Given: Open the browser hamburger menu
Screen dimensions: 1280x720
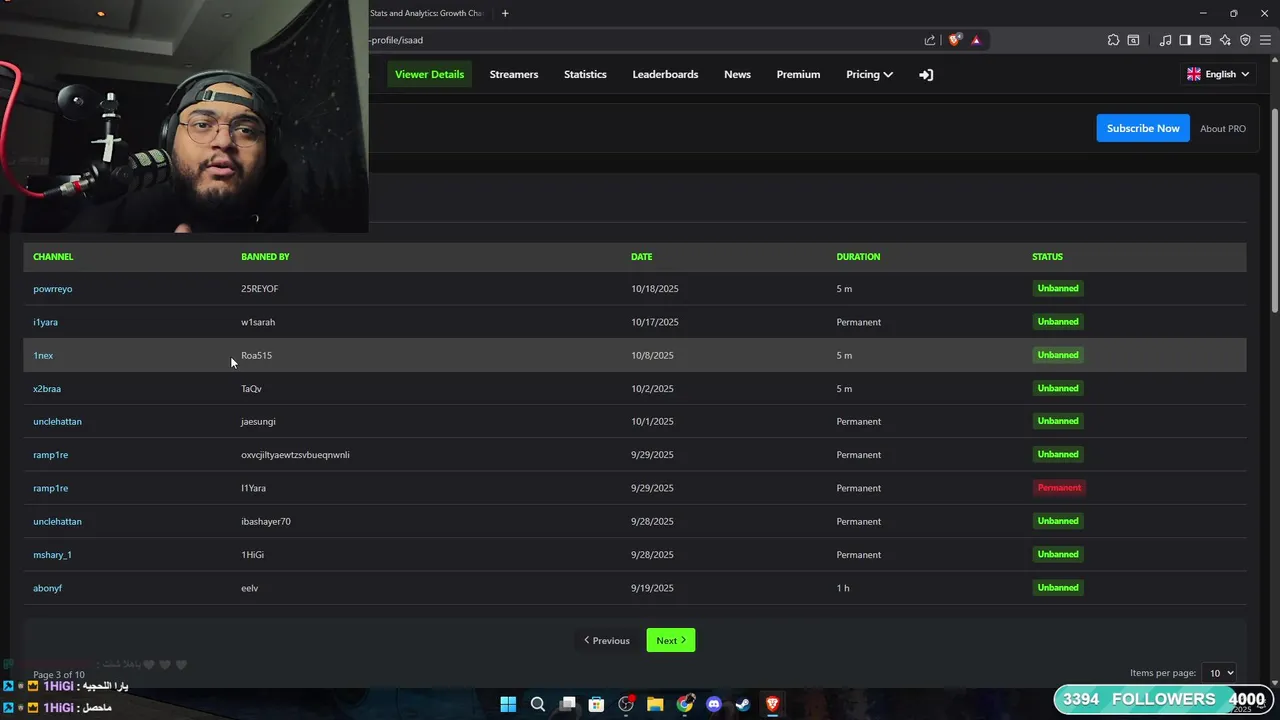Looking at the screenshot, I should pos(1265,40).
